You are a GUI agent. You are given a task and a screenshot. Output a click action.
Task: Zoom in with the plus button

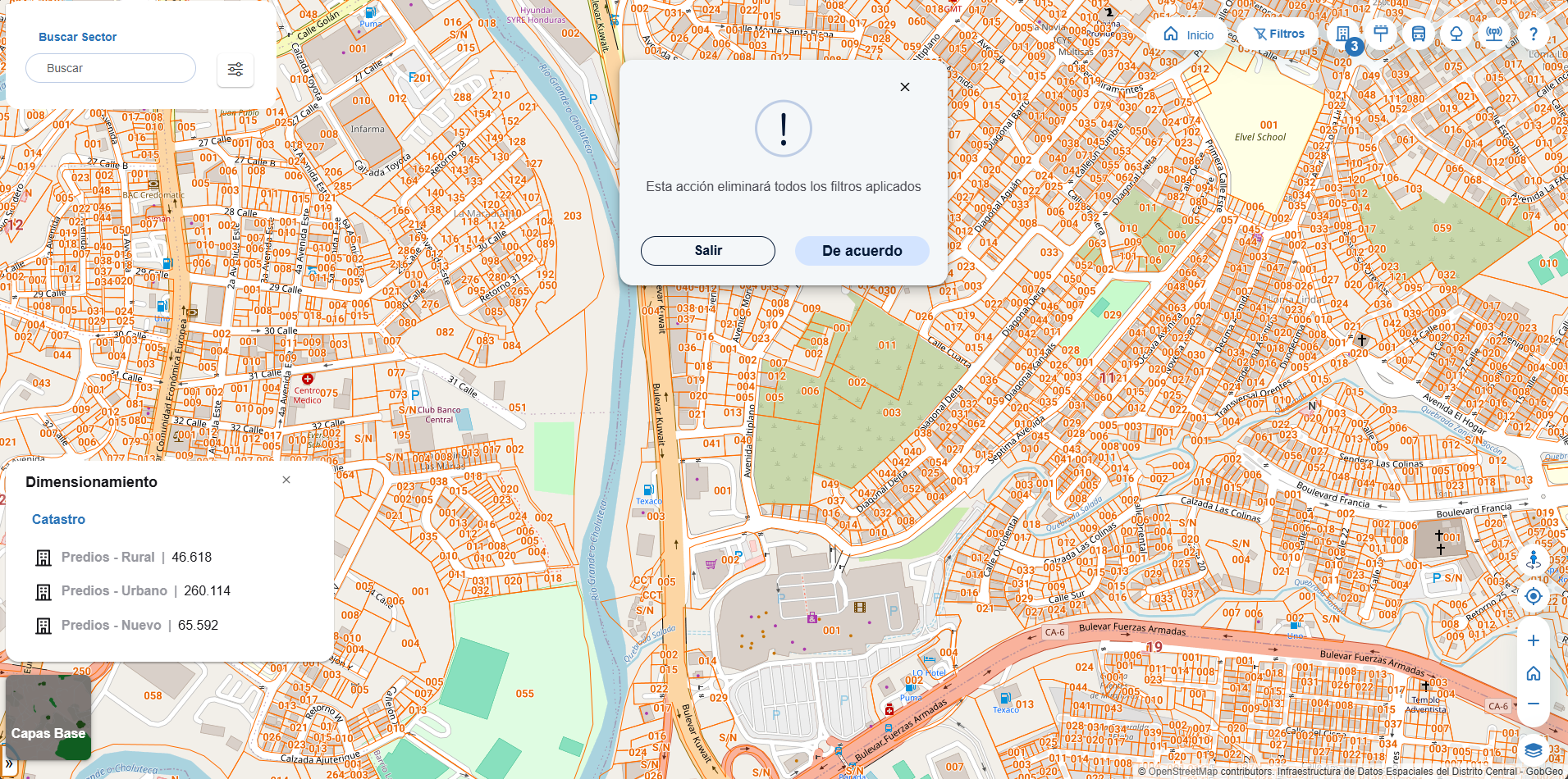pos(1534,640)
